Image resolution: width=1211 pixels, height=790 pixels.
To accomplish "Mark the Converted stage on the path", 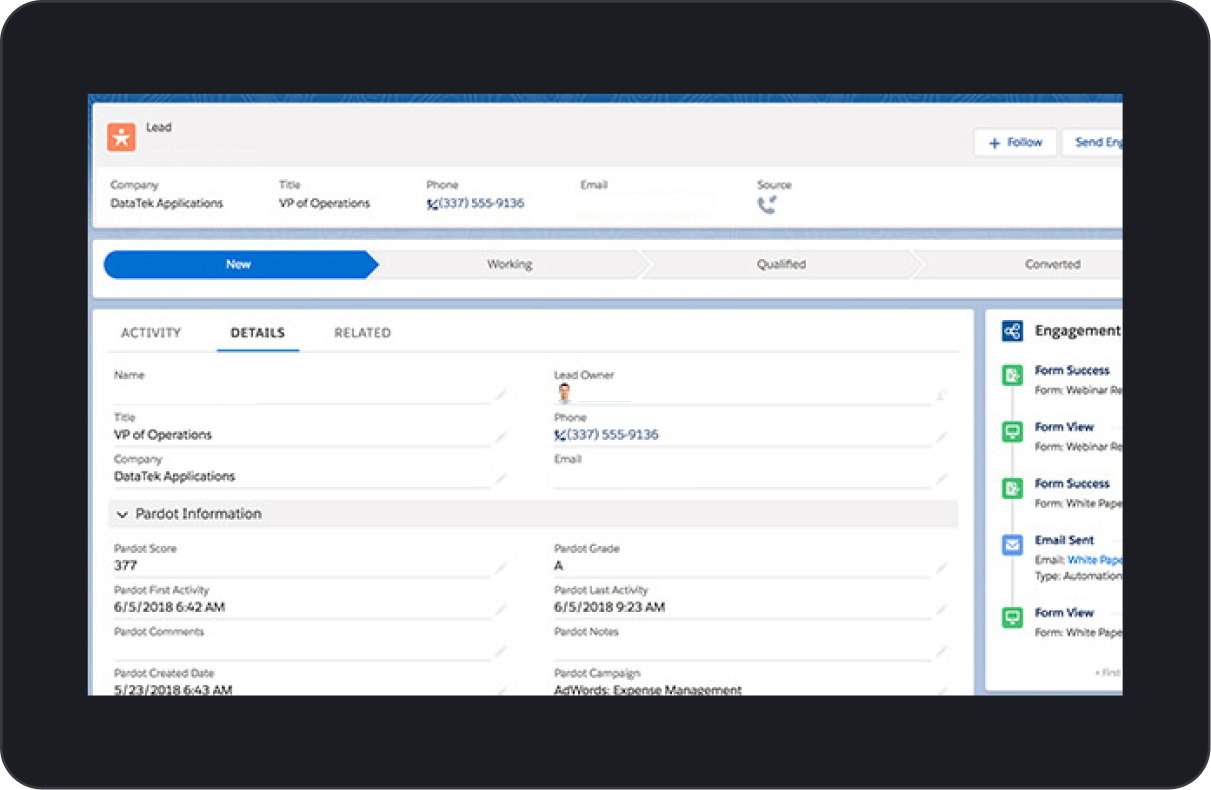I will tap(1052, 263).
